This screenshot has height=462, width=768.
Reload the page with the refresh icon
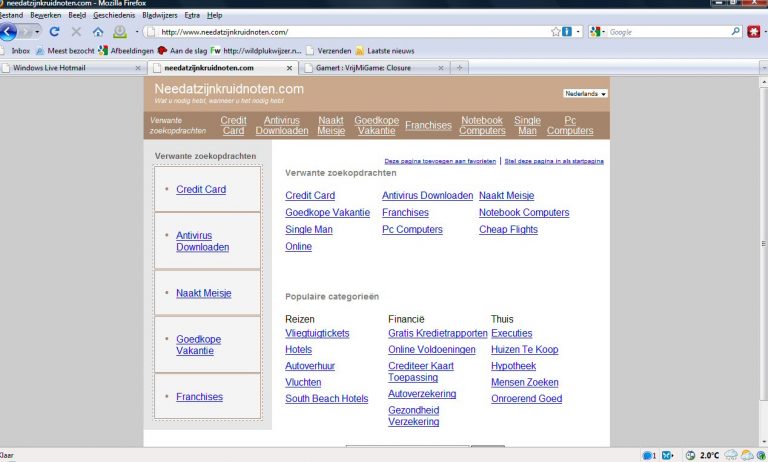click(54, 32)
